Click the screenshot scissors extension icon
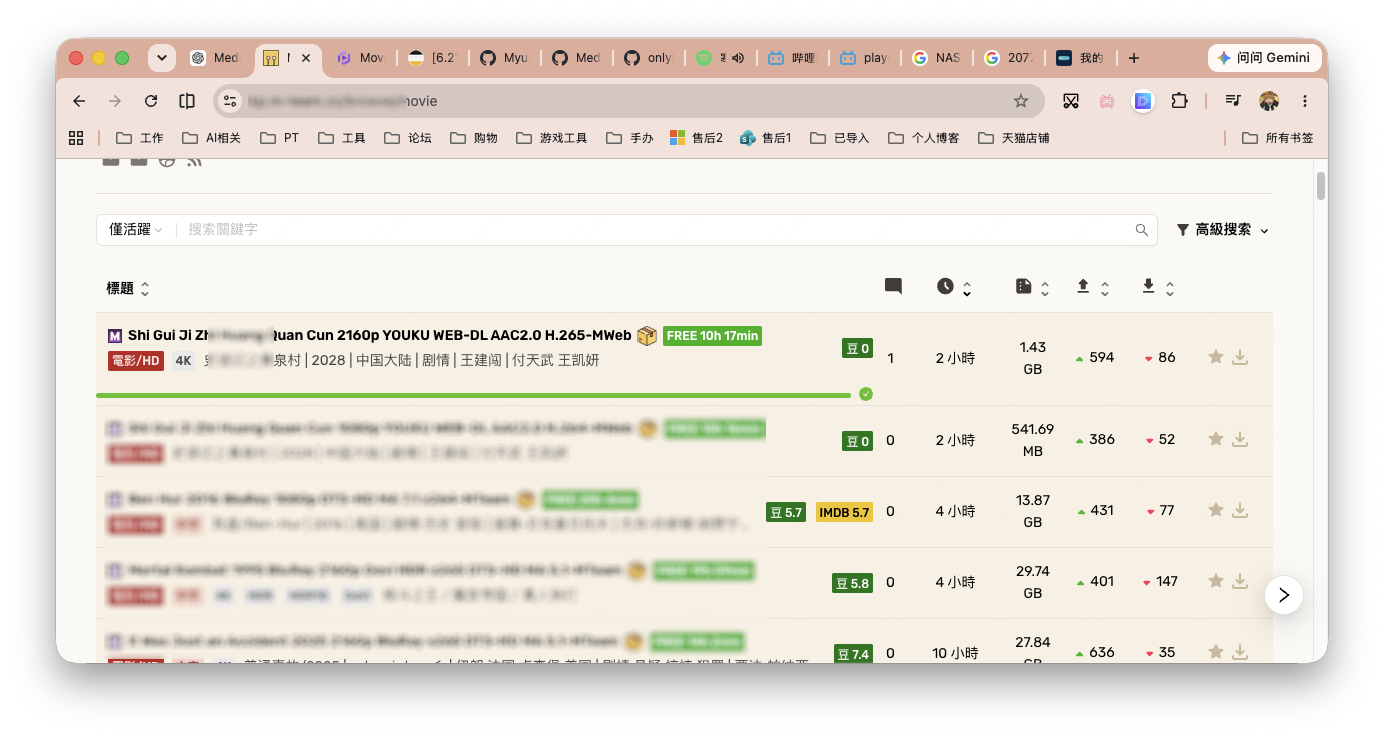The image size is (1384, 737). 1071,101
